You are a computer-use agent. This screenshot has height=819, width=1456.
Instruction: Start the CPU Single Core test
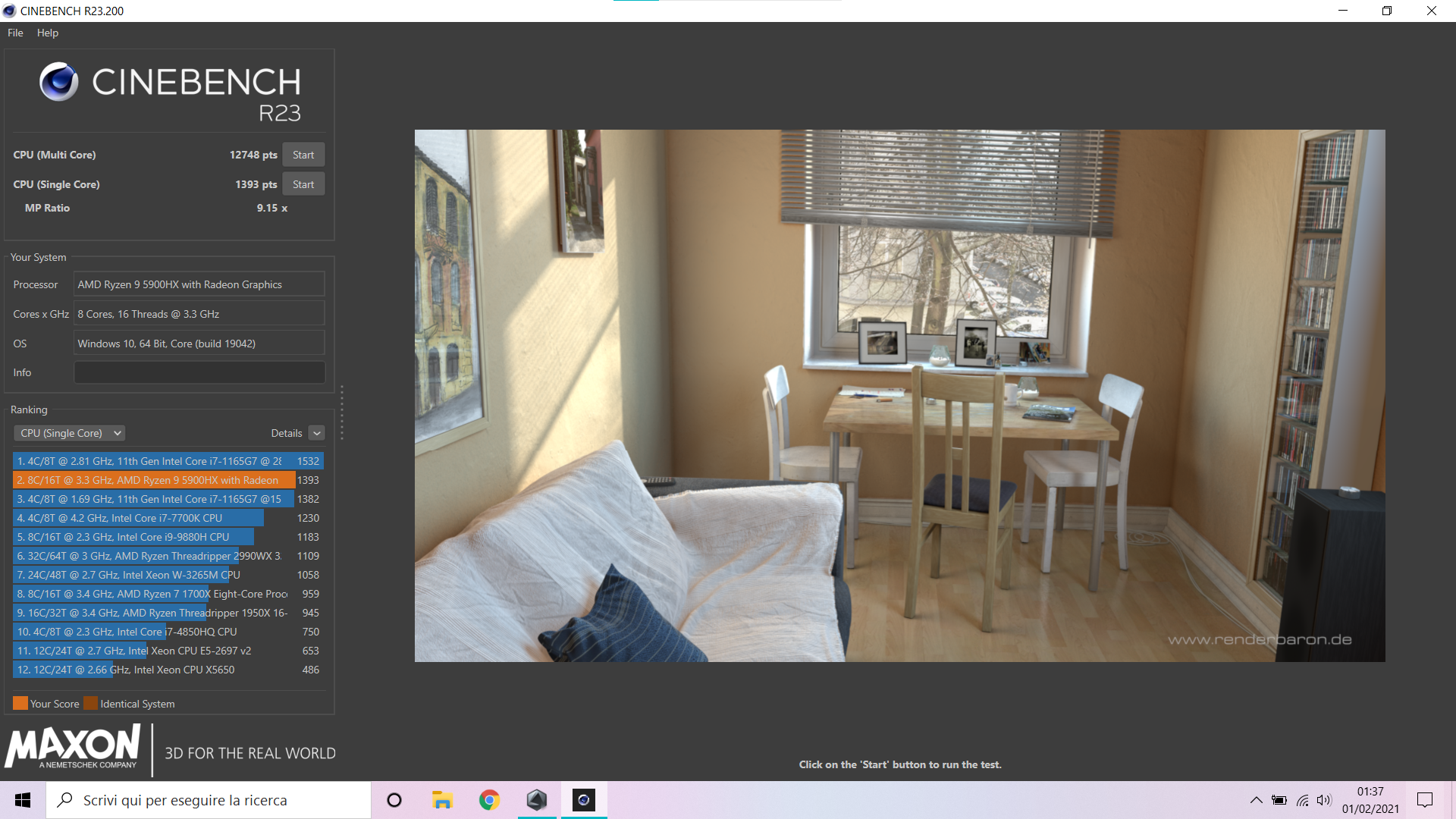tap(303, 184)
